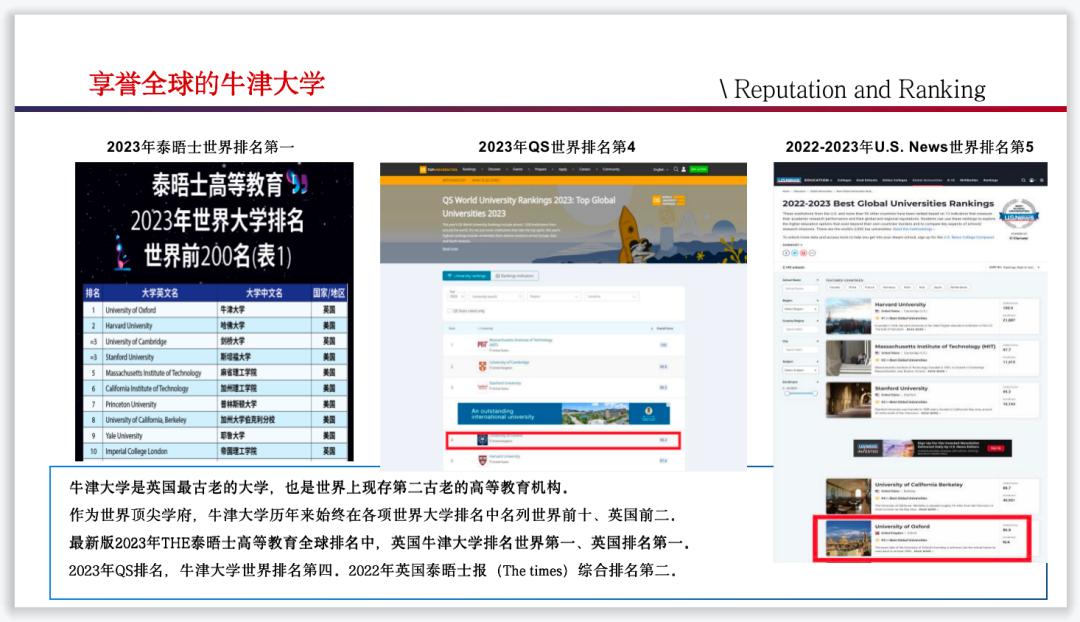Click the 'Princeton University' row in the Times table

215,404
